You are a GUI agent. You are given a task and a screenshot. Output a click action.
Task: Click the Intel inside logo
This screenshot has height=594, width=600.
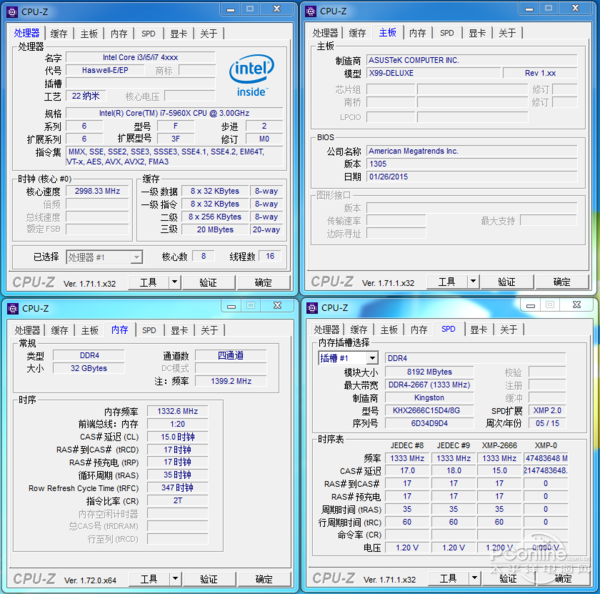tap(251, 75)
